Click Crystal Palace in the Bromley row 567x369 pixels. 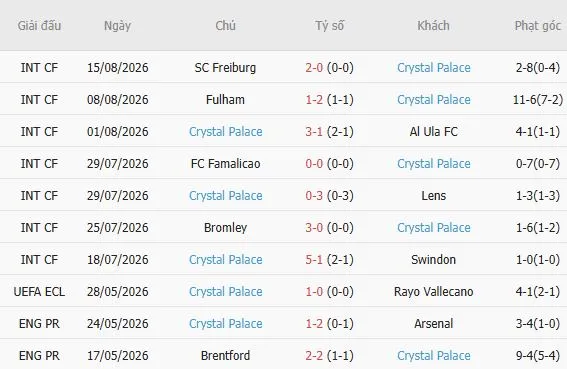pyautogui.click(x=434, y=228)
